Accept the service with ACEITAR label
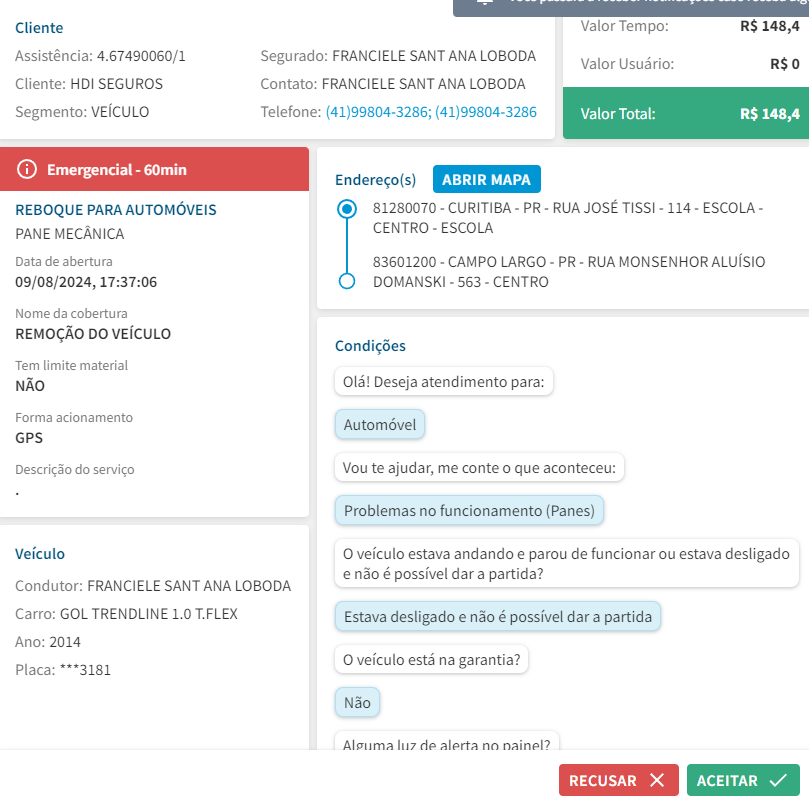Screen dimensions: 809x810 pyautogui.click(x=727, y=780)
